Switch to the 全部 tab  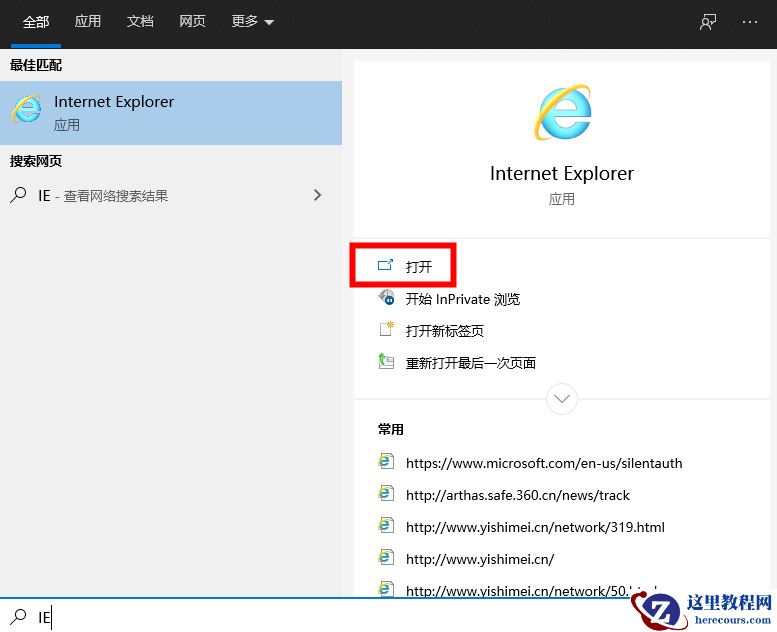click(x=36, y=22)
